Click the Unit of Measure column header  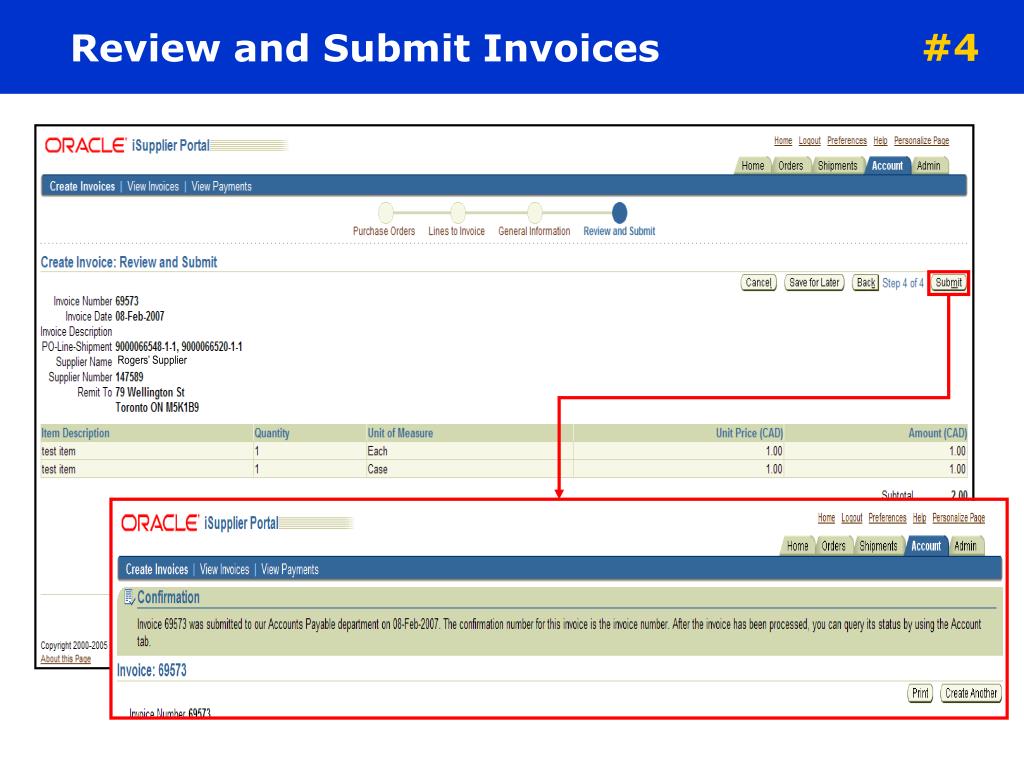click(400, 433)
